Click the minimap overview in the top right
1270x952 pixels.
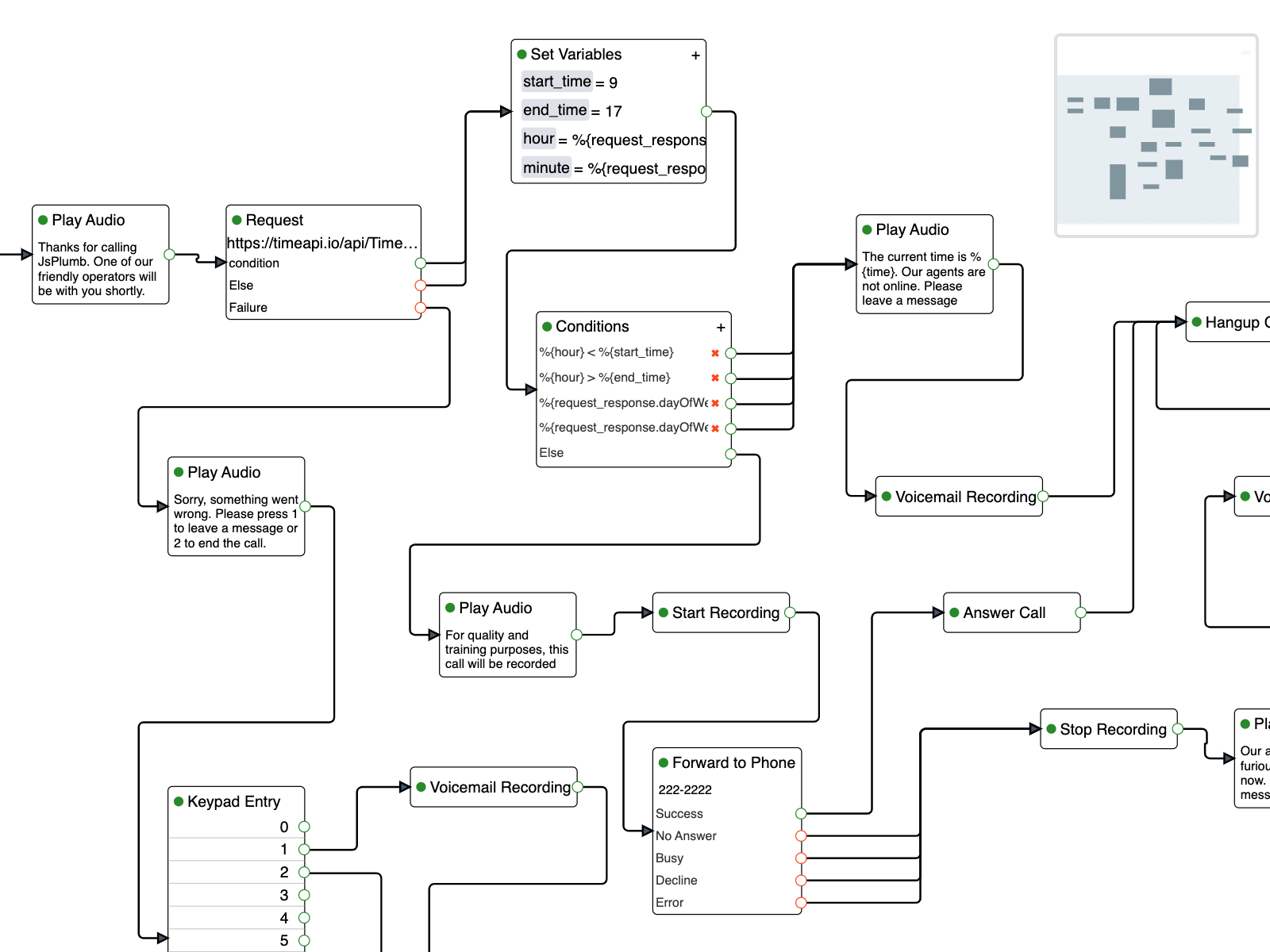pyautogui.click(x=1156, y=133)
